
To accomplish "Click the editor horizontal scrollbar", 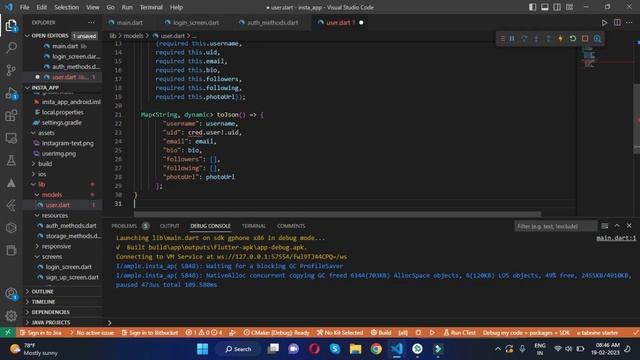I will click(338, 214).
